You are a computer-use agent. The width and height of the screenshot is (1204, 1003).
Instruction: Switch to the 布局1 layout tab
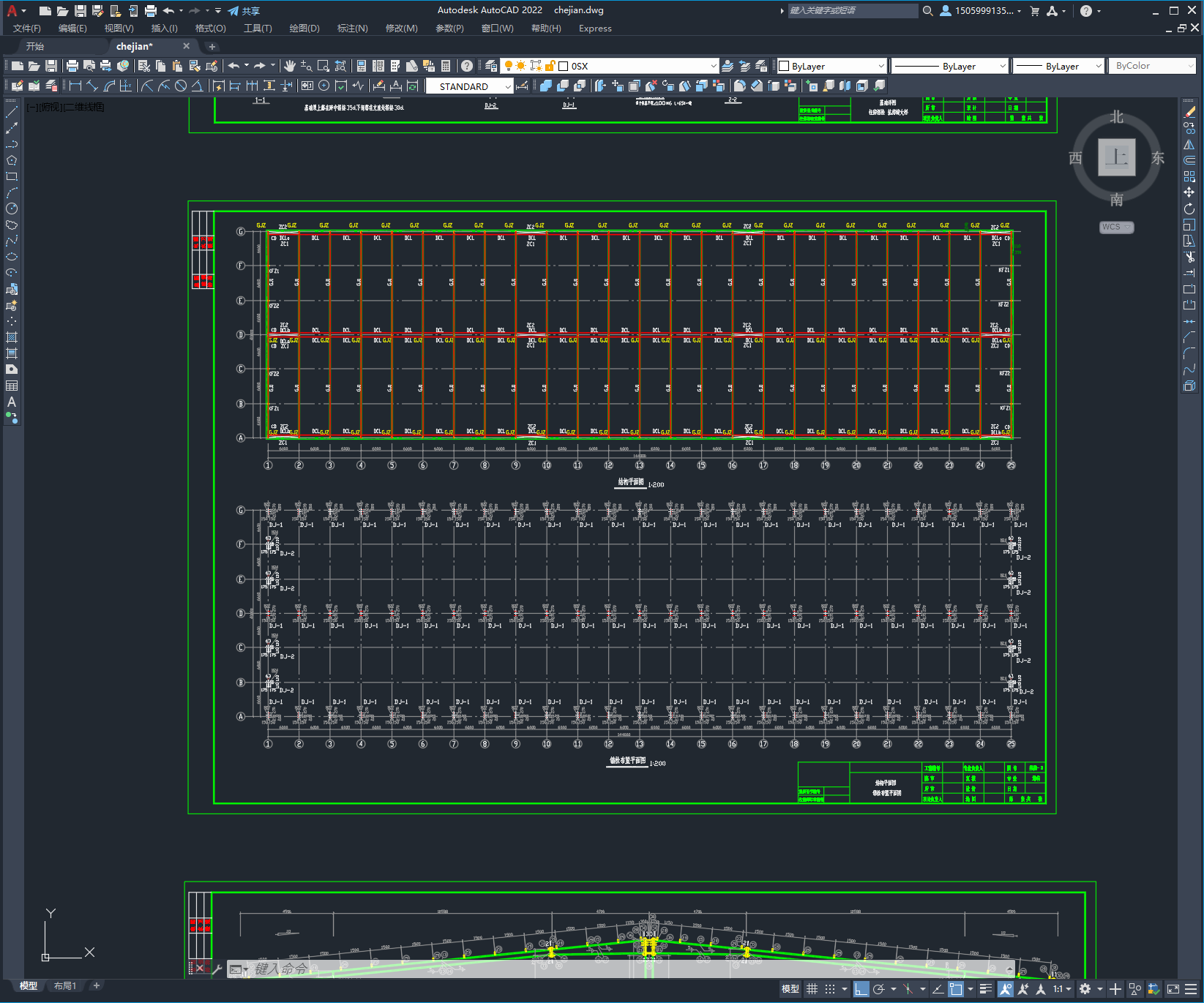65,986
